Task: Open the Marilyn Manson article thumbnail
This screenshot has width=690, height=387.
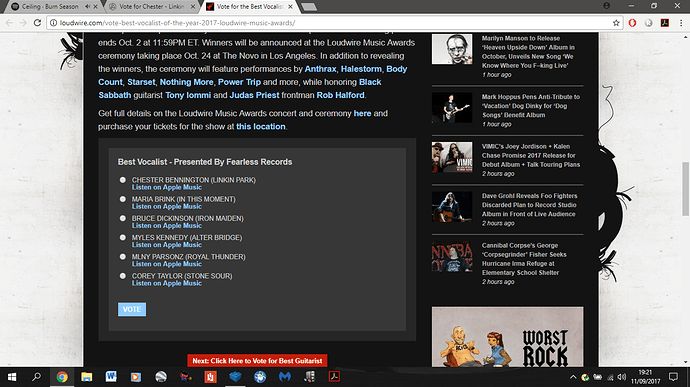Action: [x=452, y=49]
